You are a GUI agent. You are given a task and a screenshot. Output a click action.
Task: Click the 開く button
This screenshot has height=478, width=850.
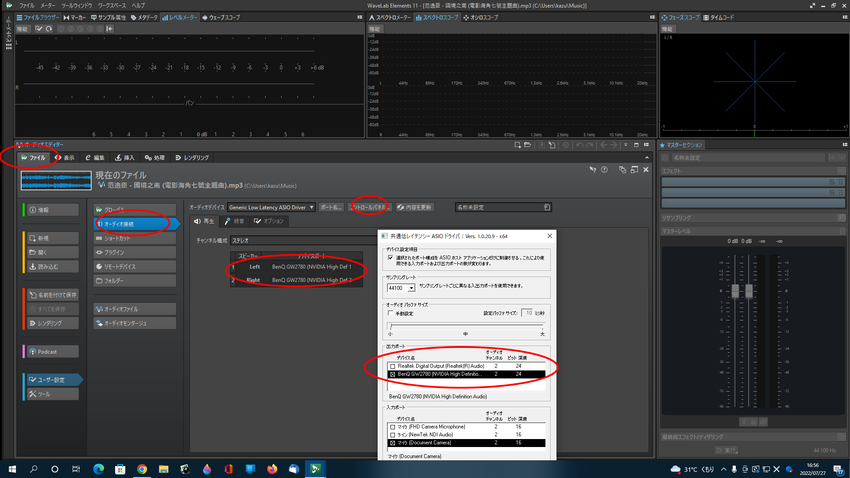coord(52,252)
